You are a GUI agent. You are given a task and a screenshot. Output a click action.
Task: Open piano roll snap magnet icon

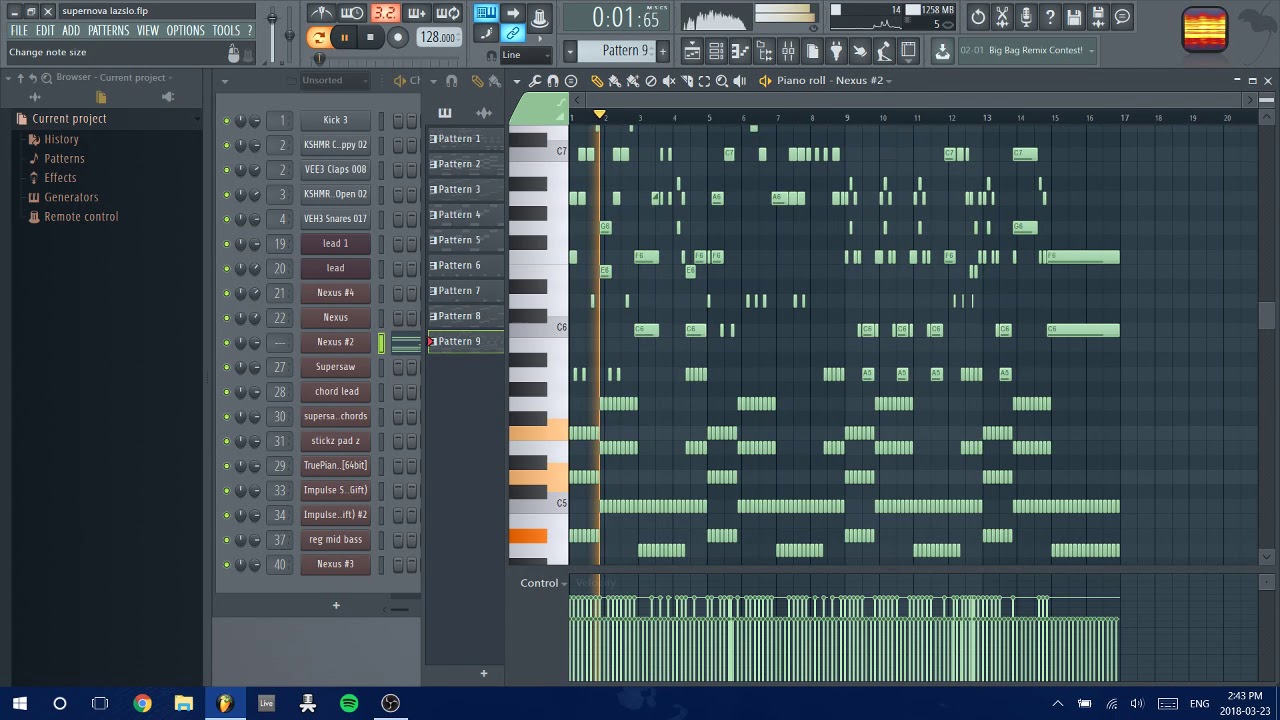(553, 81)
